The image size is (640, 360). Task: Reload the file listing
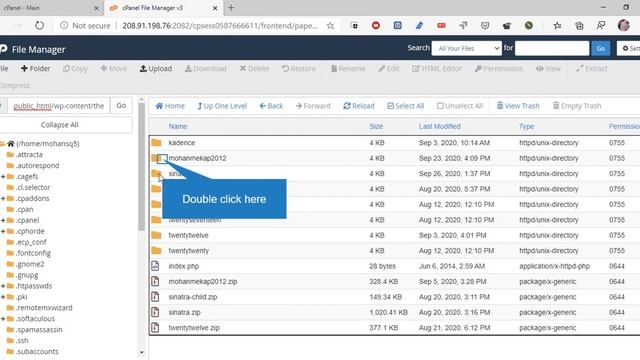[359, 106]
